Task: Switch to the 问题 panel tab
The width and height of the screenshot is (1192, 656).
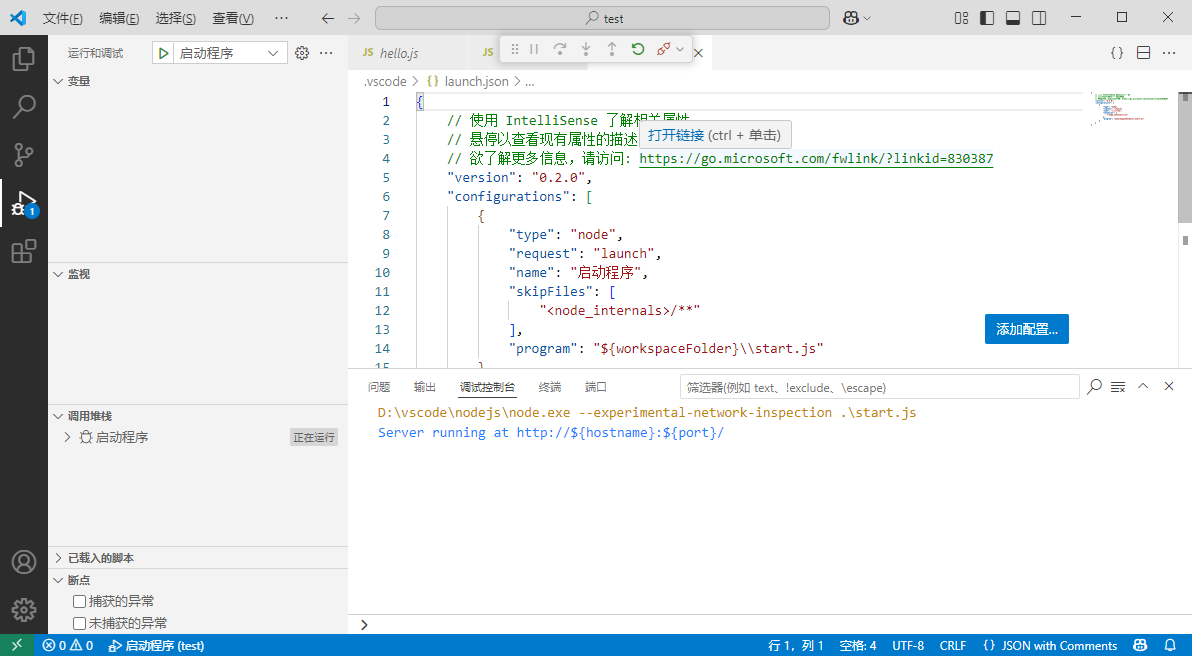Action: click(379, 388)
